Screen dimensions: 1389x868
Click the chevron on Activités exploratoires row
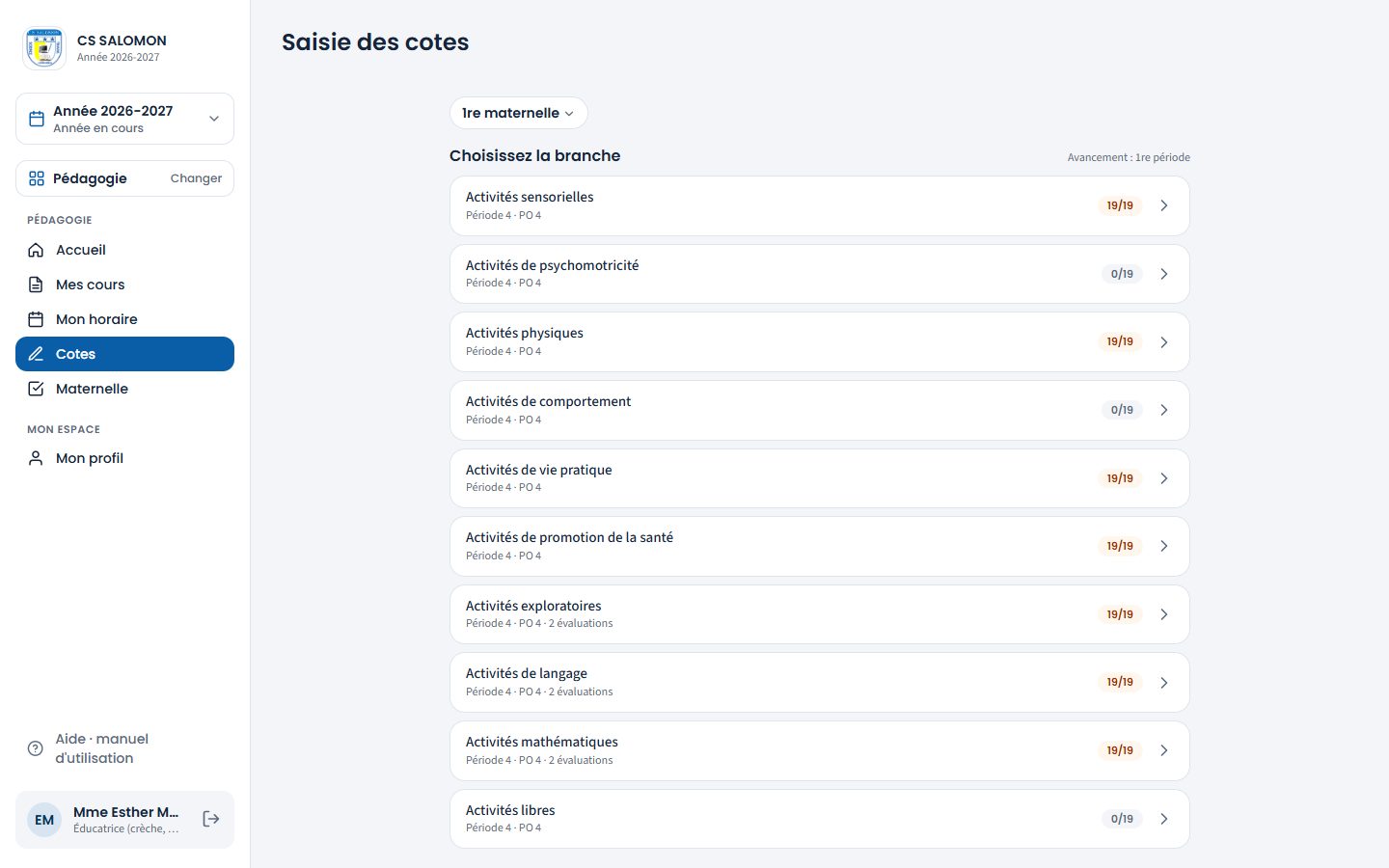1164,614
